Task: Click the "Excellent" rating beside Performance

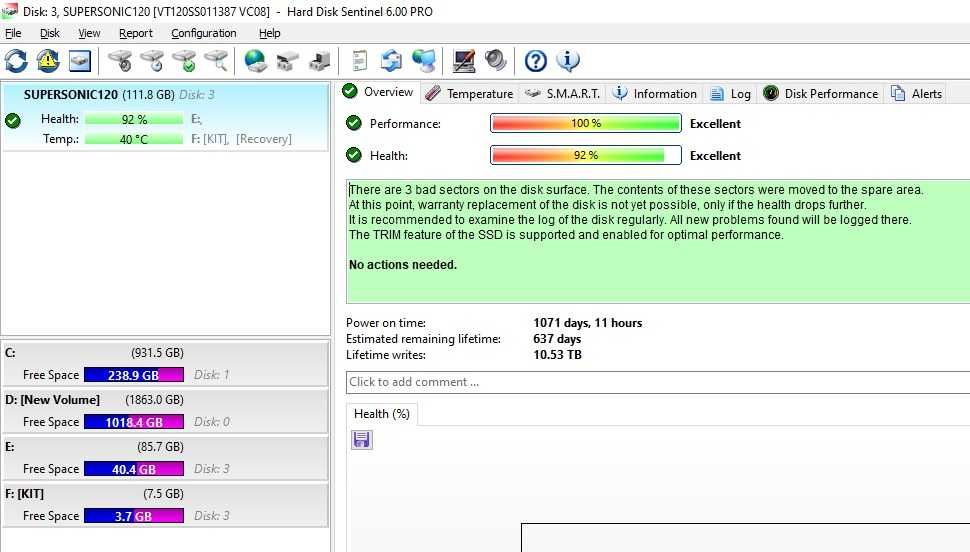Action: 715,124
